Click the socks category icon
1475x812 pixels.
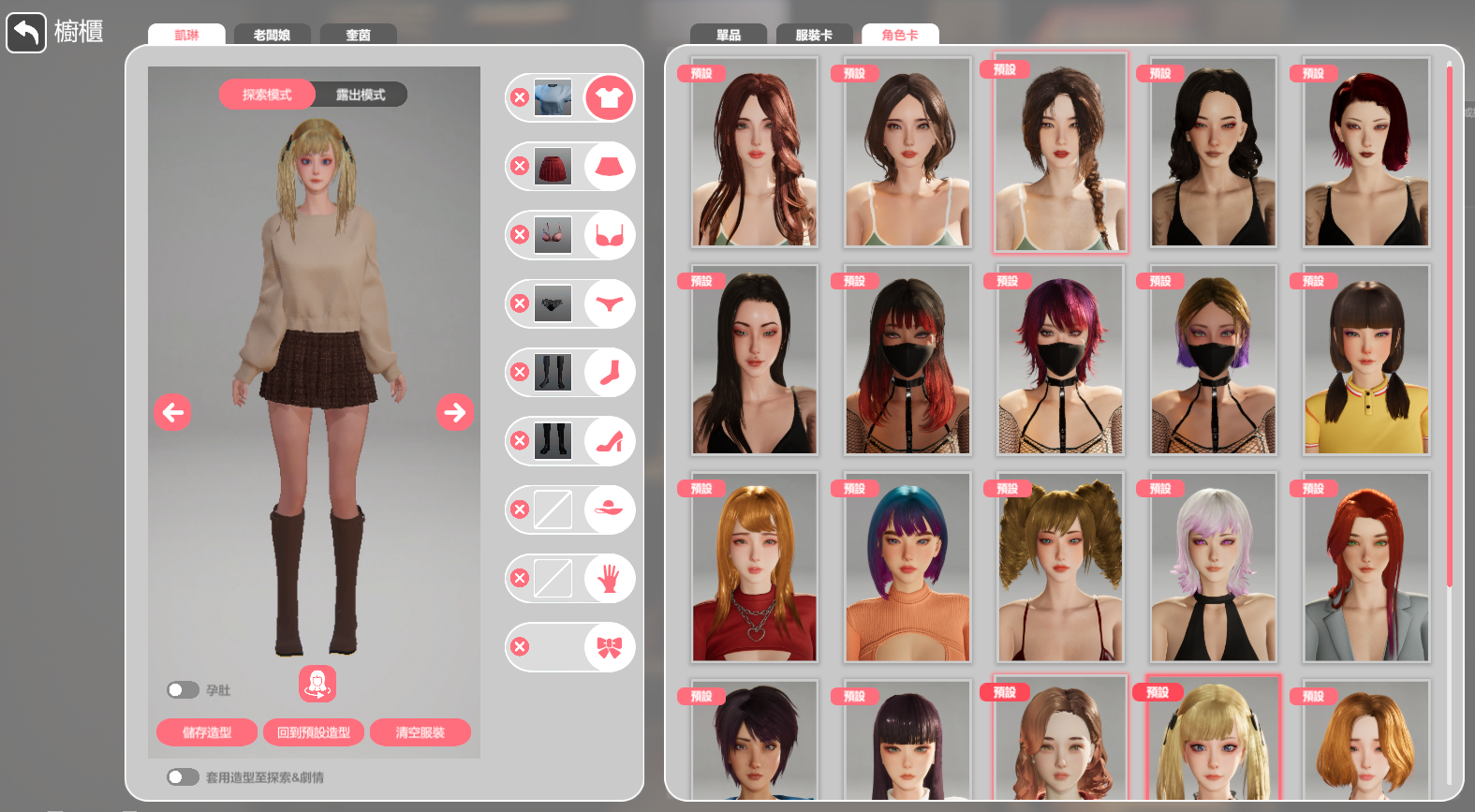tap(609, 373)
